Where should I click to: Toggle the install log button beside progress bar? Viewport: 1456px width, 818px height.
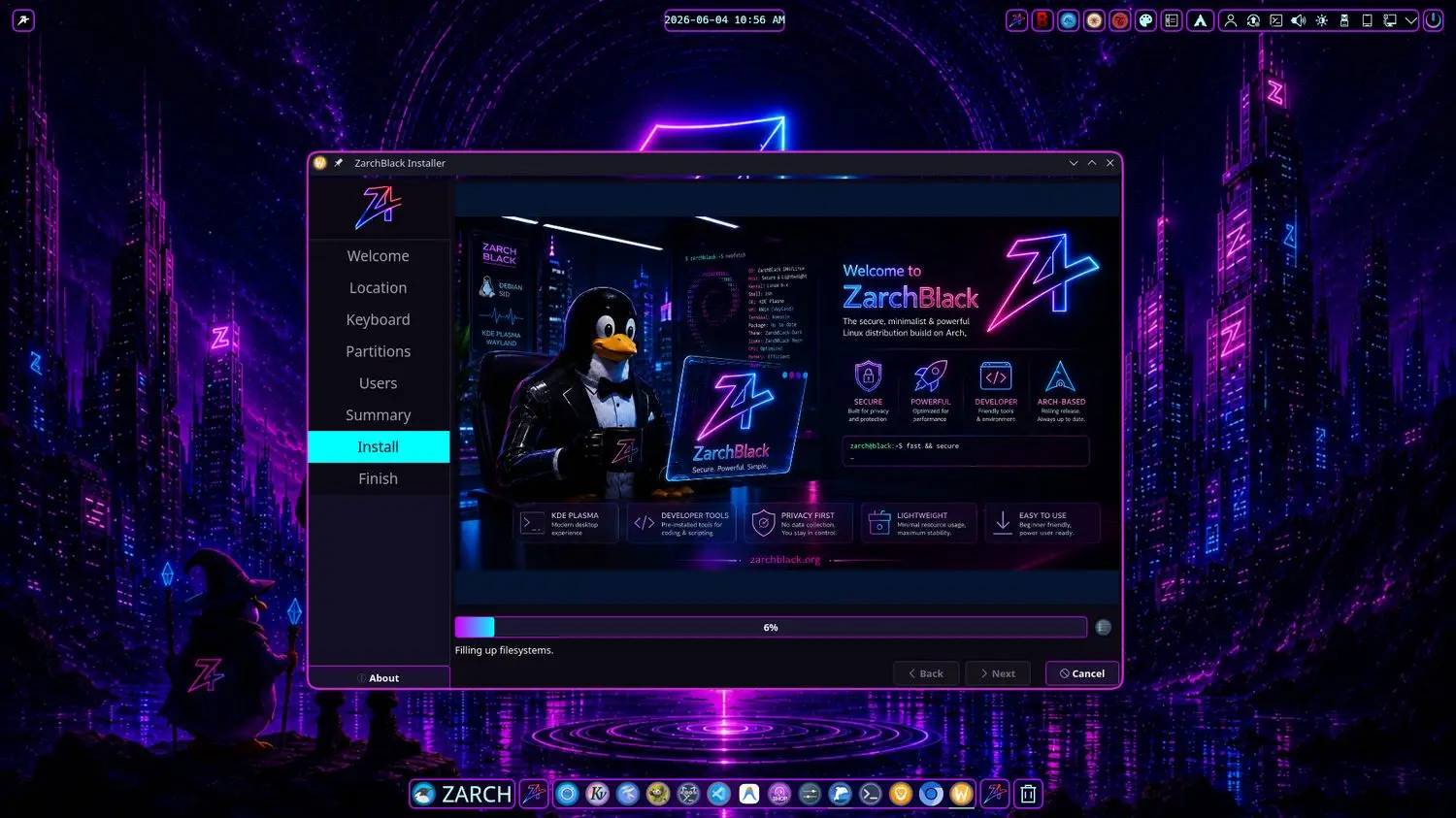pyautogui.click(x=1104, y=628)
